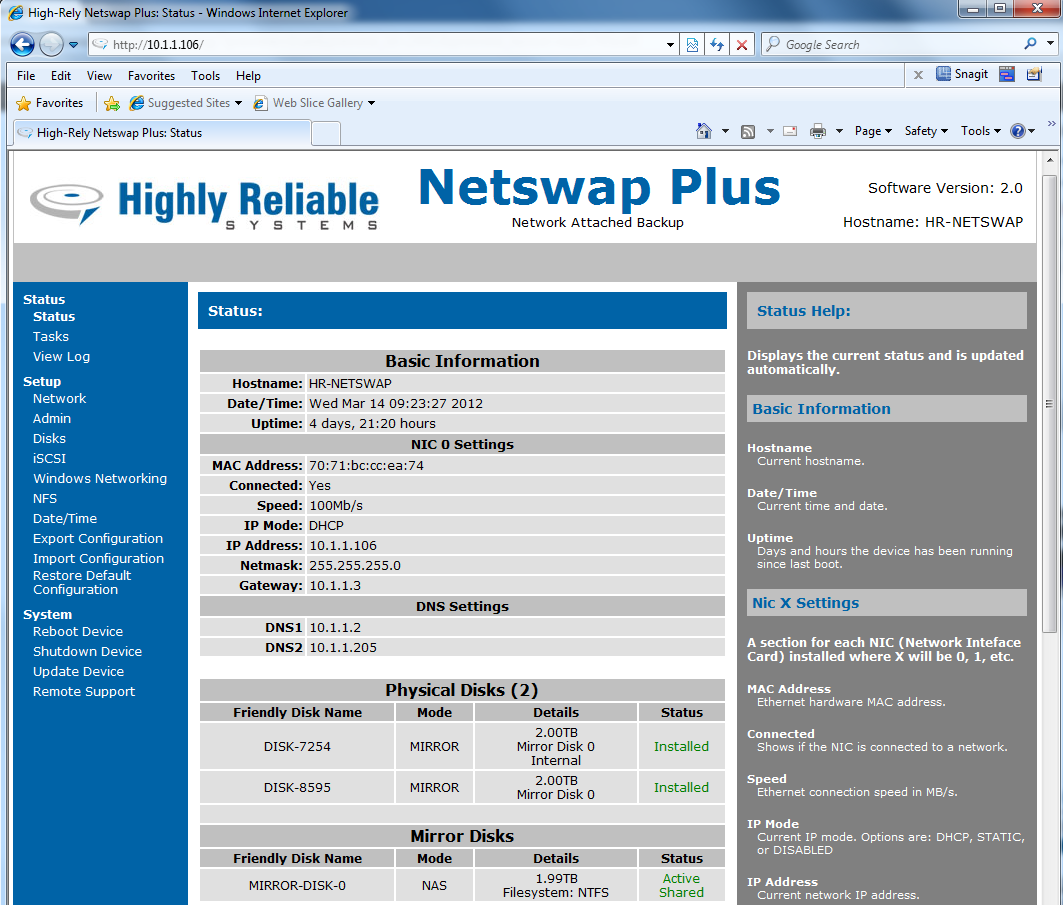The image size is (1063, 905).
Task: Click the Print icon
Action: coord(818,131)
